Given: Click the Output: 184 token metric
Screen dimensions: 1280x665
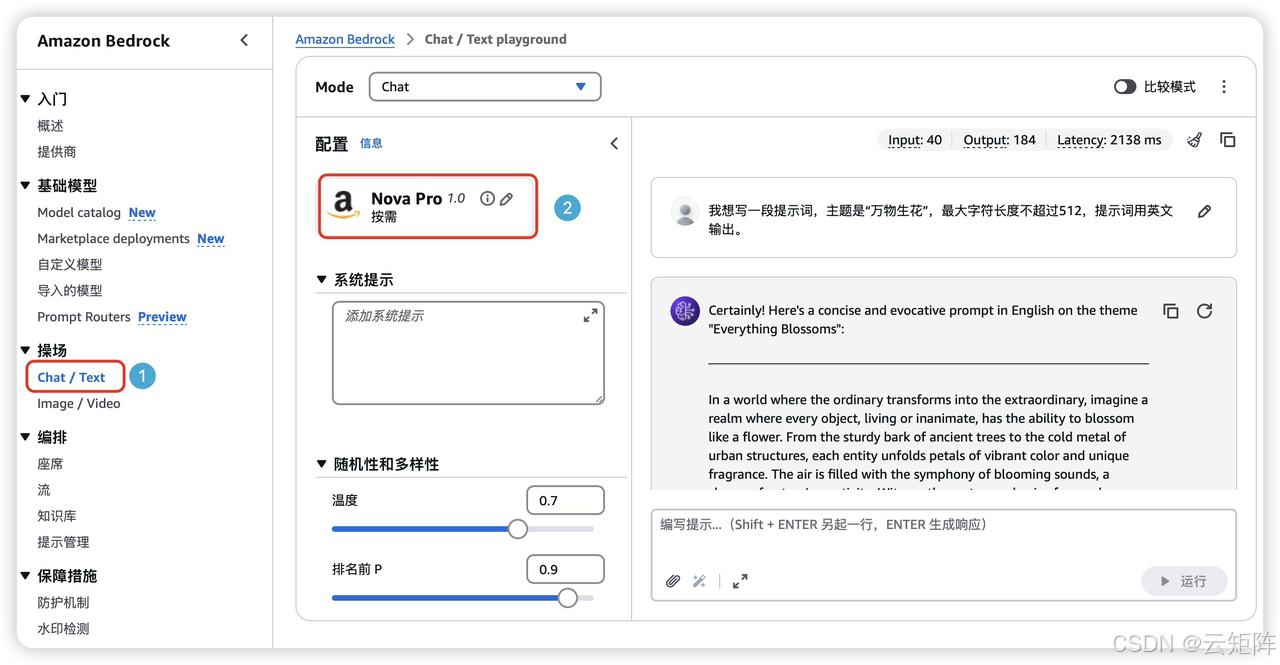Looking at the screenshot, I should pyautogui.click(x=999, y=140).
